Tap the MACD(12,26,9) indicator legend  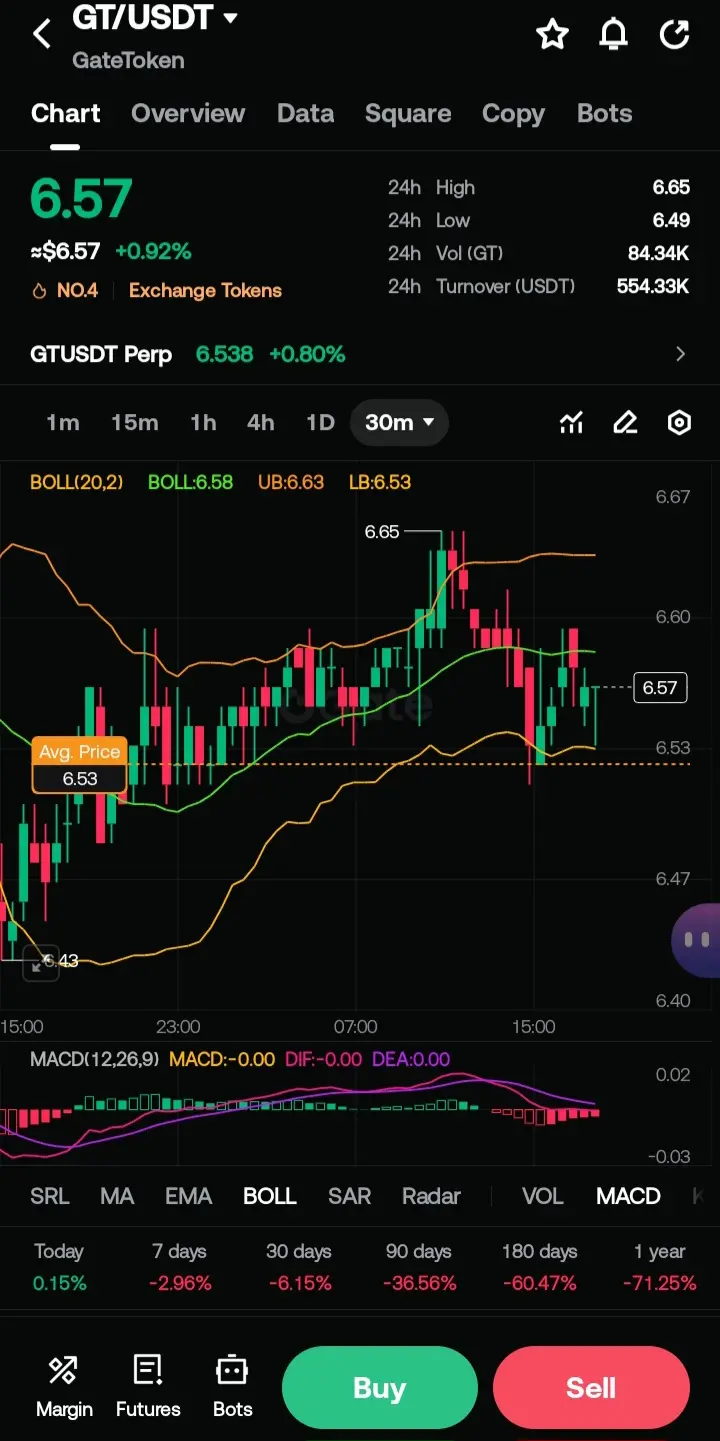[x=94, y=1059]
